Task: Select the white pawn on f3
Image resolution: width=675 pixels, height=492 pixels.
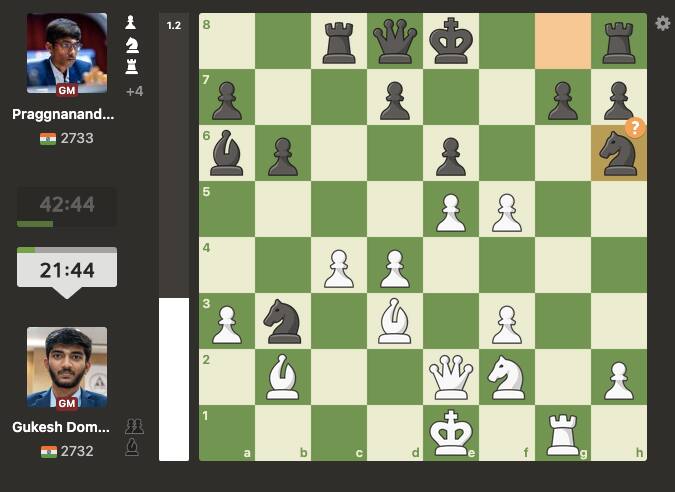Action: click(507, 325)
